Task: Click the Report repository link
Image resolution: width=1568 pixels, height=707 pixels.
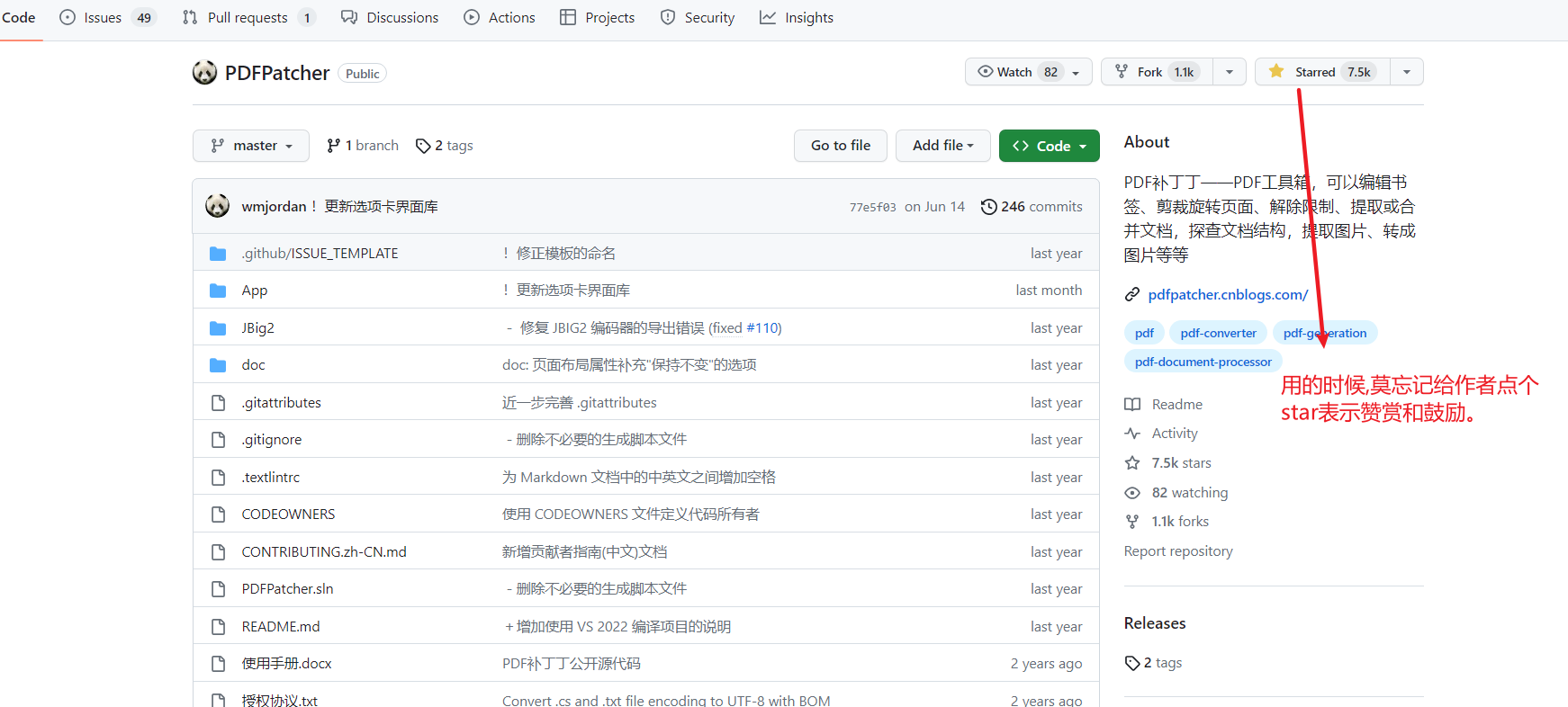Action: click(1178, 551)
